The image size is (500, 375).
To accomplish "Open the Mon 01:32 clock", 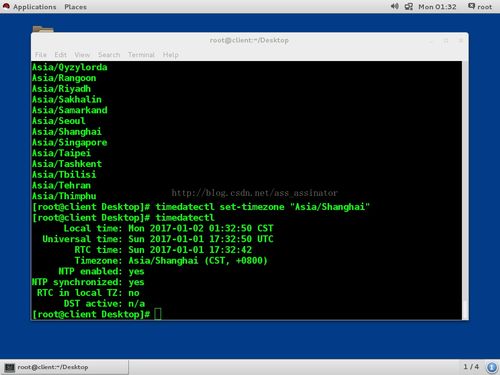I will click(437, 7).
